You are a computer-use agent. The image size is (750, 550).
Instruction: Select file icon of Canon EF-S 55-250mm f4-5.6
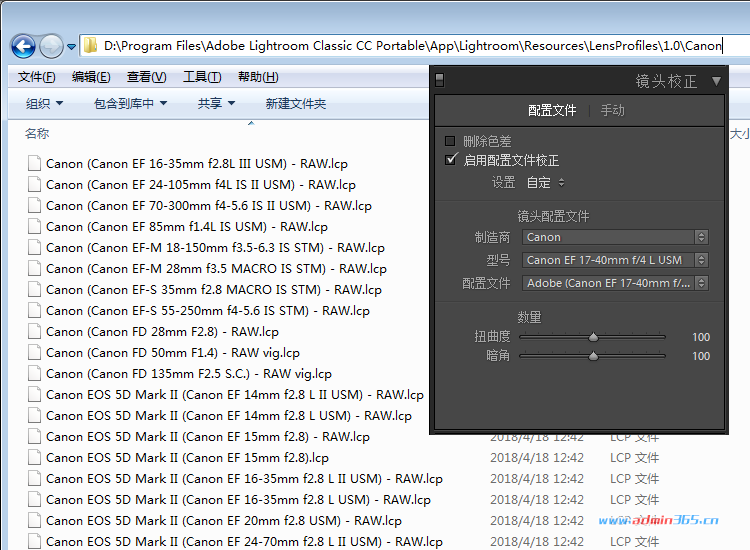34,310
